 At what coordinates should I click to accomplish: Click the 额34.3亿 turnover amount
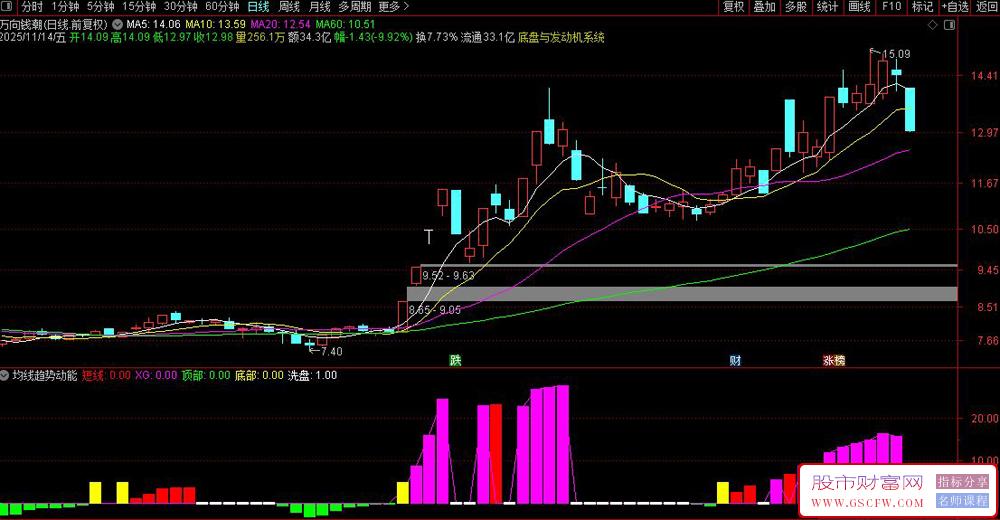tap(309, 38)
